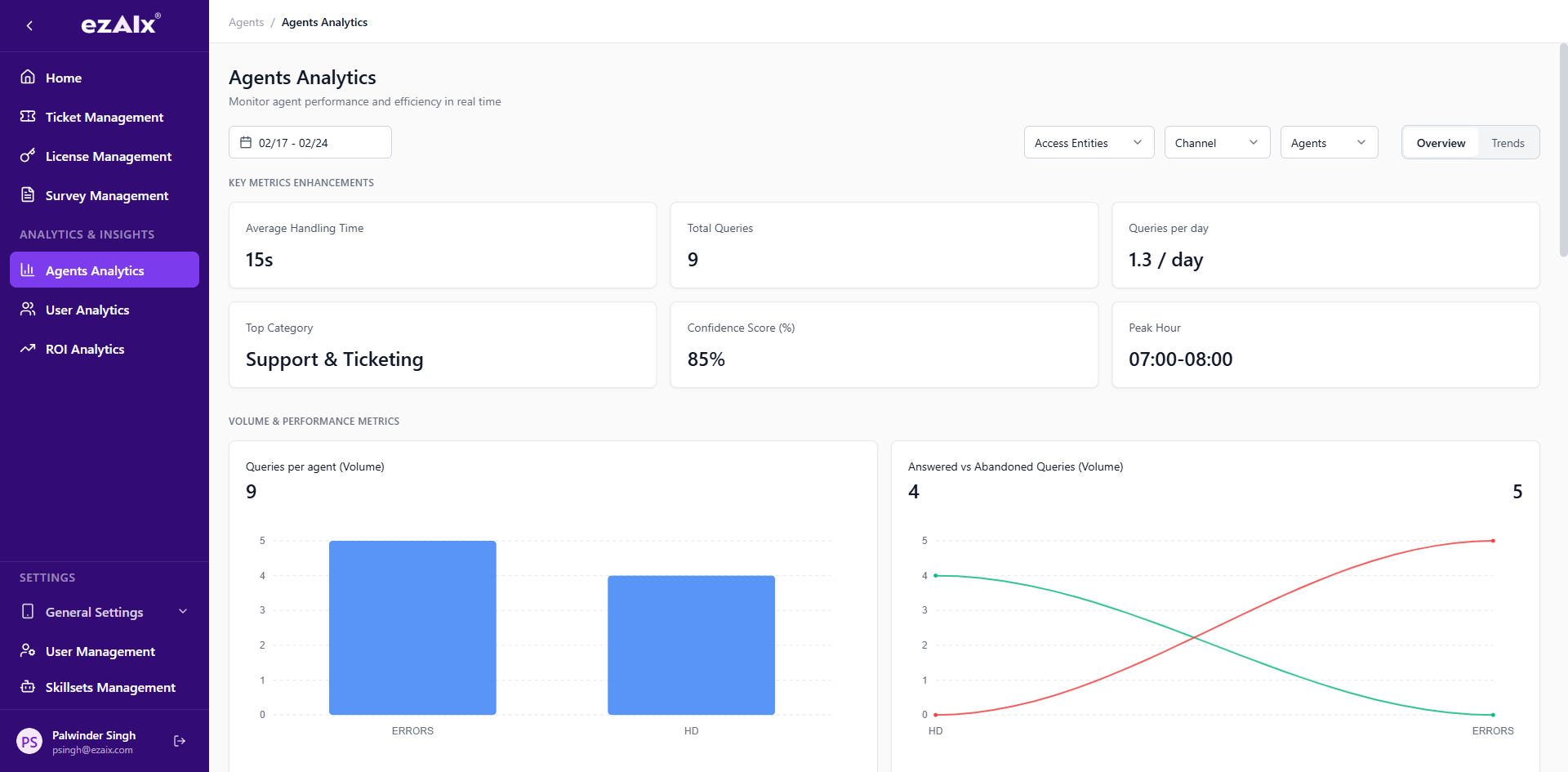Image resolution: width=1568 pixels, height=772 pixels.
Task: Click the Agents Analytics bar-chart icon
Action: point(28,270)
